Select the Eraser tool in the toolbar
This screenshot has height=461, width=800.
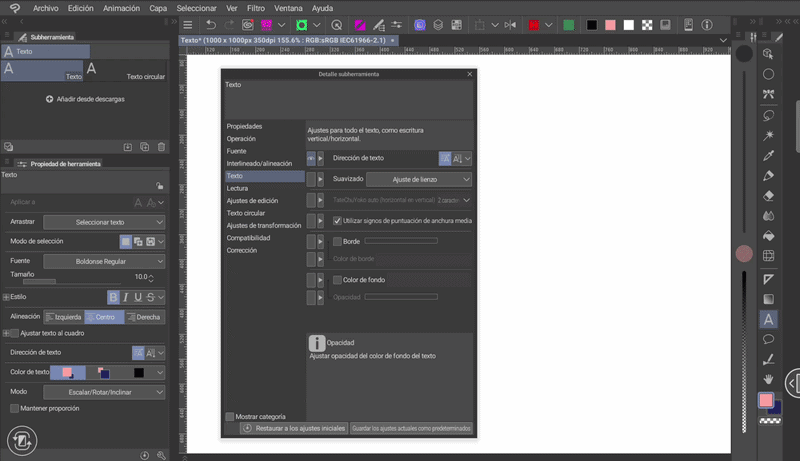click(768, 196)
